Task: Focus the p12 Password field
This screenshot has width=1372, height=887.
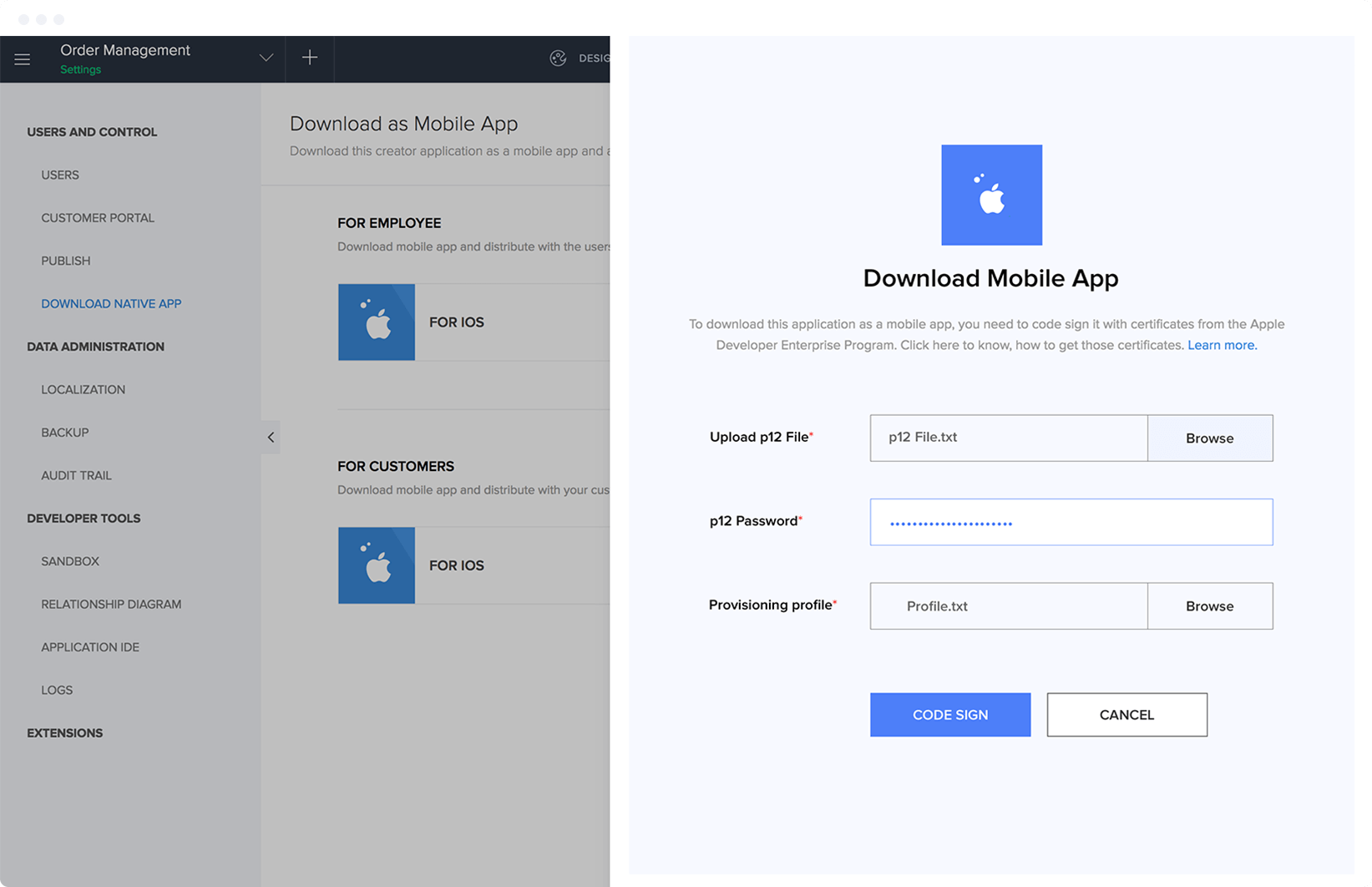Action: [1071, 522]
